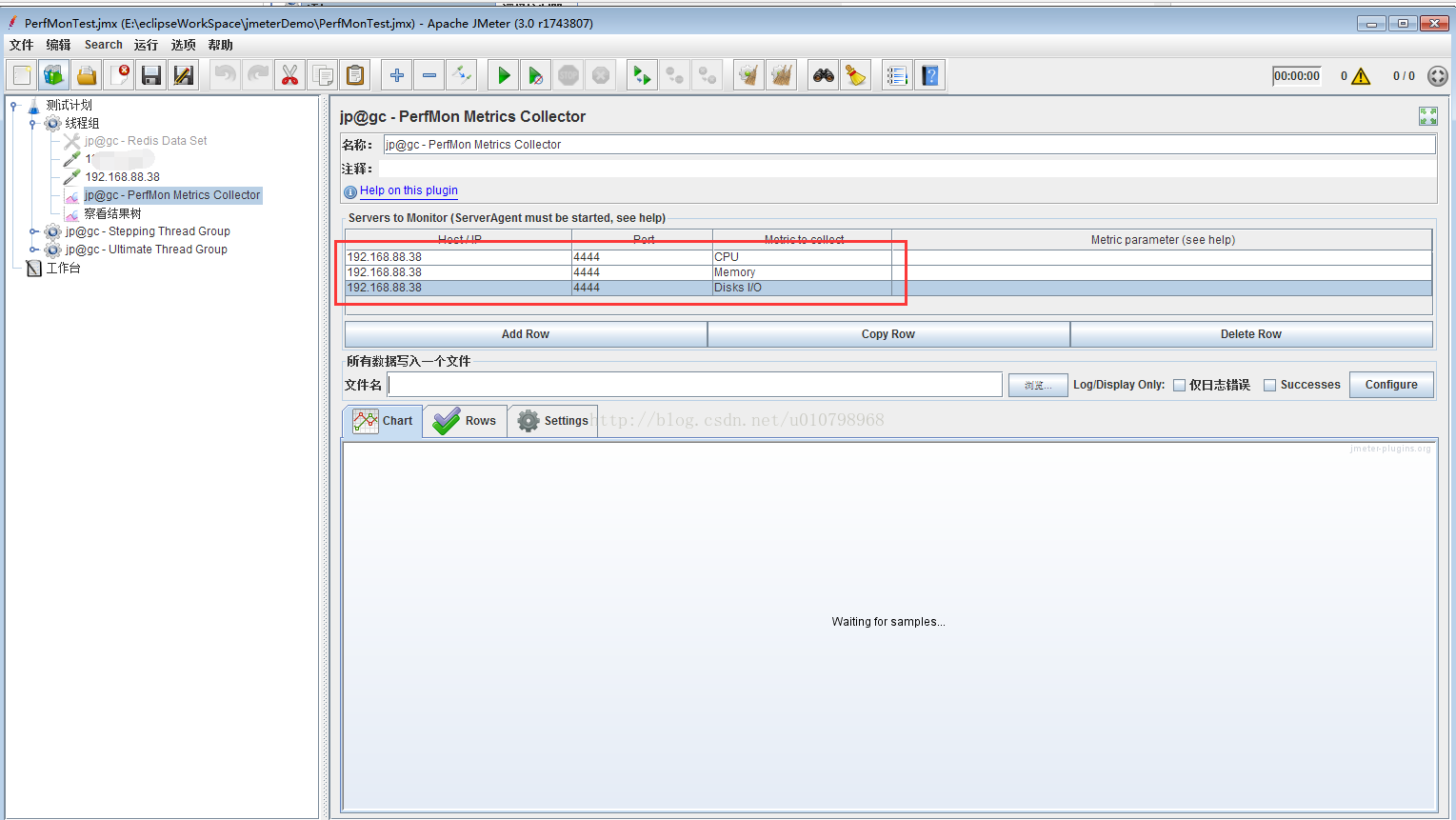Click the Disks I/O metric cell
This screenshot has width=1456, height=820.
tap(802, 288)
